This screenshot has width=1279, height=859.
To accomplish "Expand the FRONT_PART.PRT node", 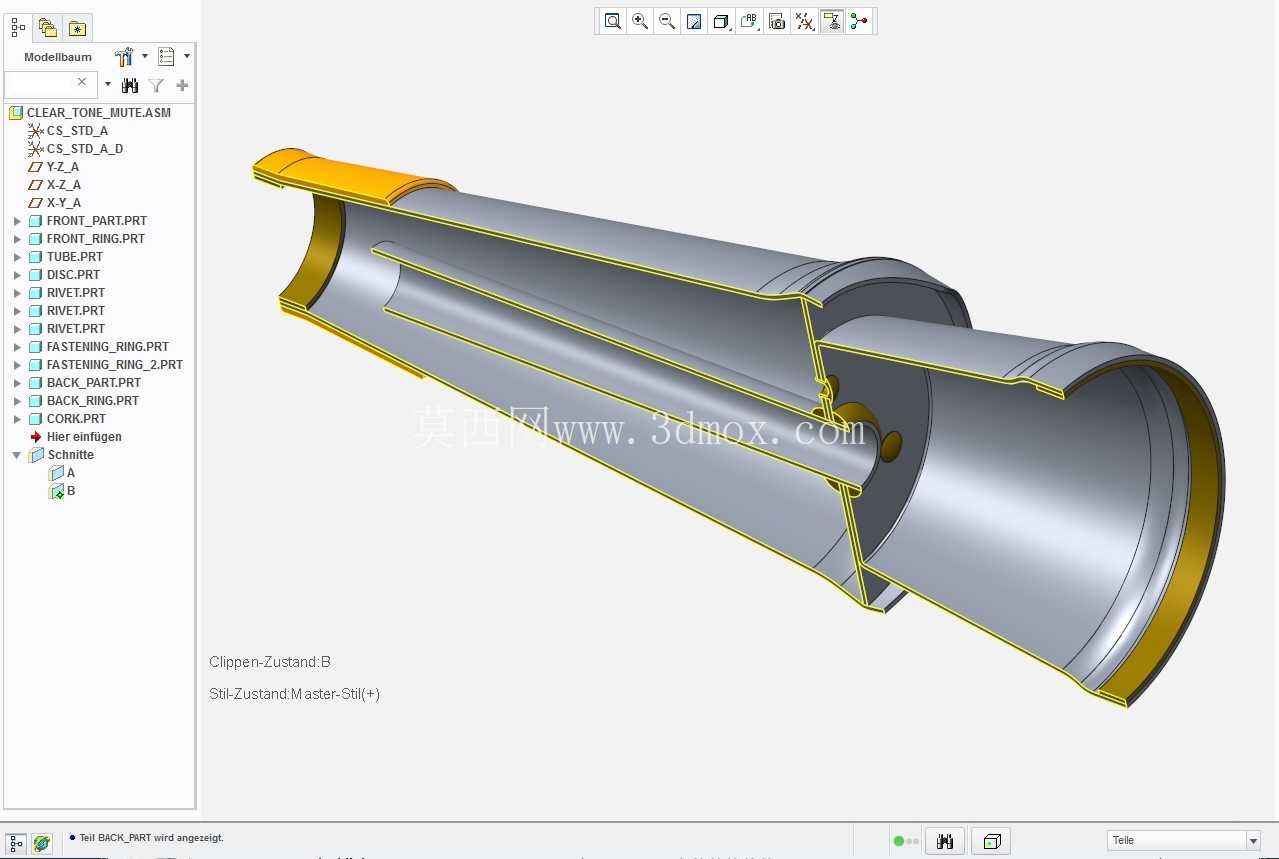I will [x=17, y=221].
